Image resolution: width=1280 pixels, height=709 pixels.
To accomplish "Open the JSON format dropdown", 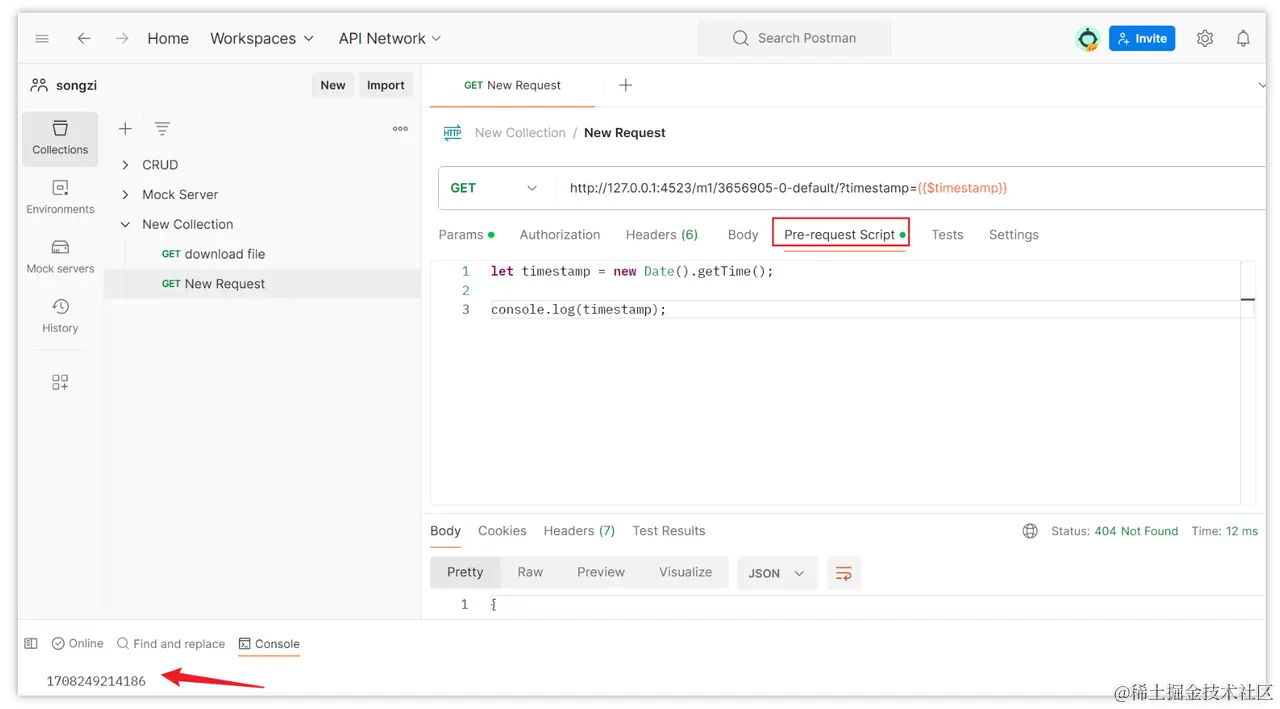I will pyautogui.click(x=777, y=573).
